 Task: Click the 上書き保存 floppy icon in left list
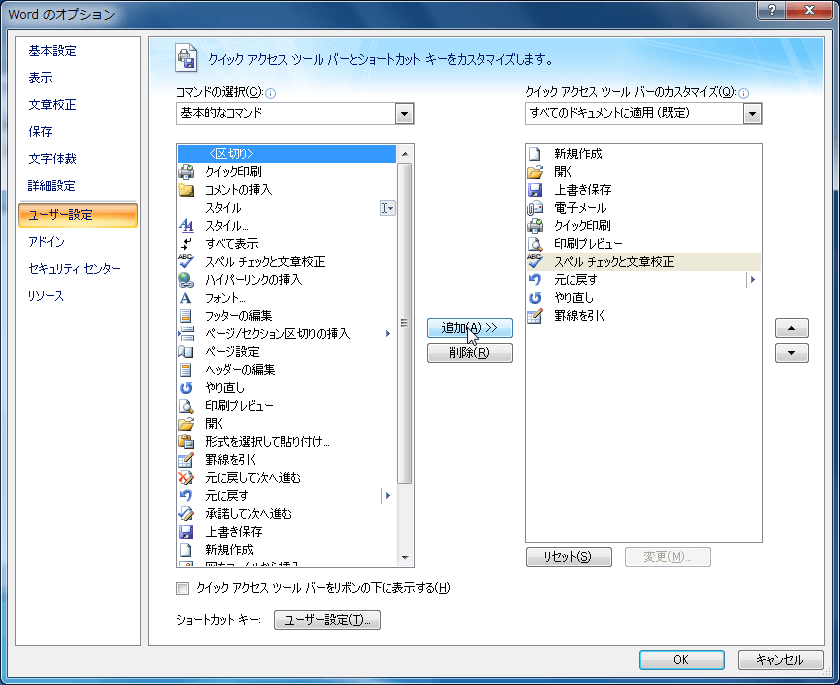186,531
